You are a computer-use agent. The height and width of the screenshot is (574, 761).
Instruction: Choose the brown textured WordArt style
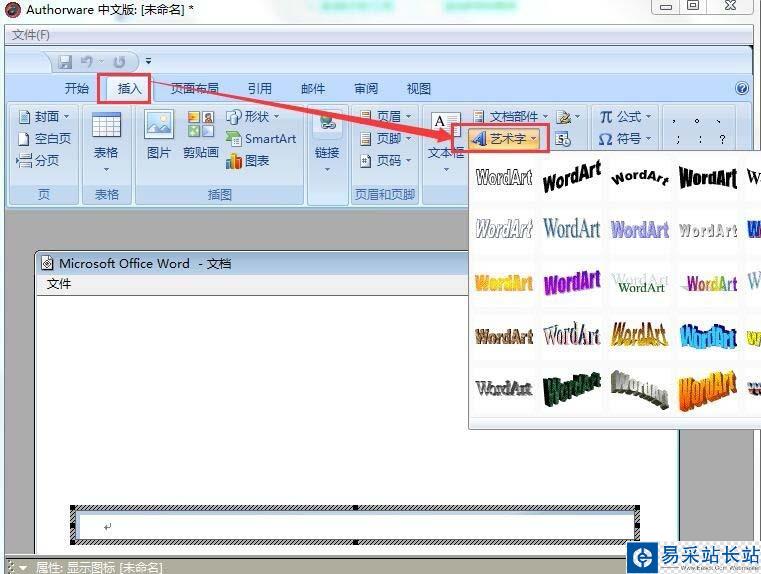point(504,336)
